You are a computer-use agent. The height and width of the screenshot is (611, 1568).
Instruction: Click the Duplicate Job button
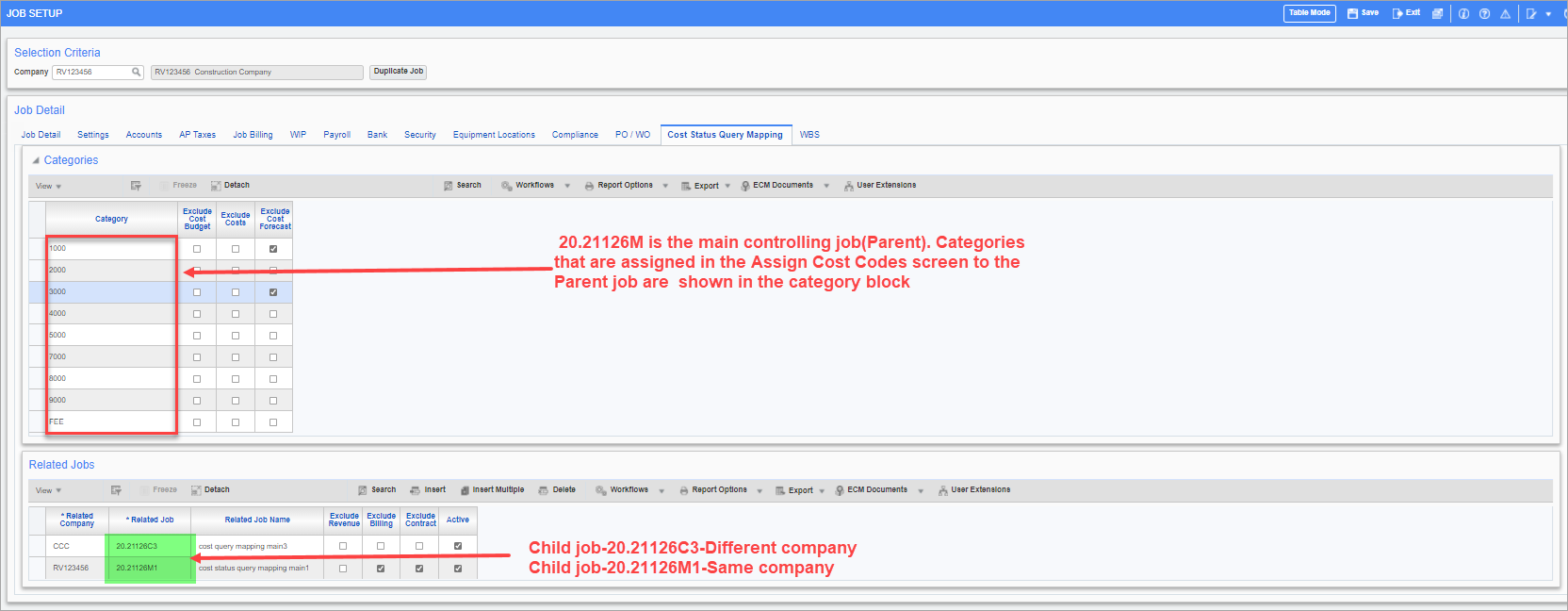pyautogui.click(x=398, y=72)
